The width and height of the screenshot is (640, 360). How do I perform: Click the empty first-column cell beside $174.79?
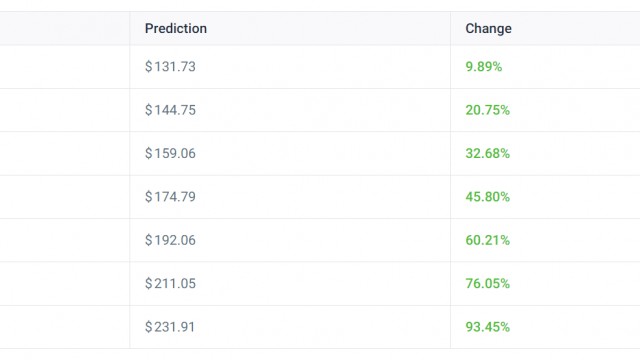pos(64,197)
